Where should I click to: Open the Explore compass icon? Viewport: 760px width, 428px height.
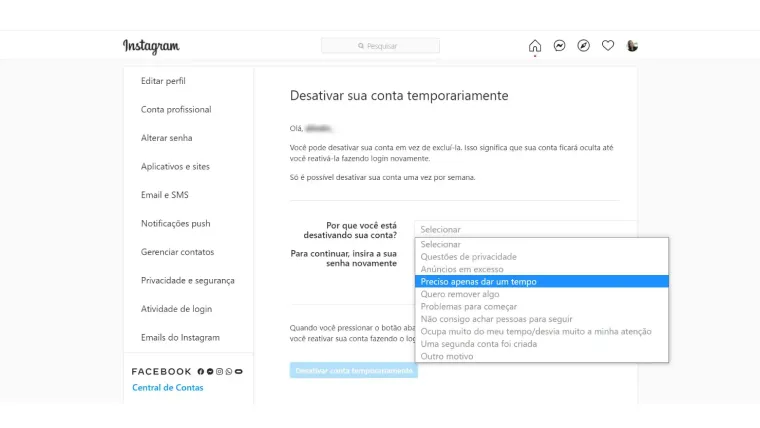584,46
